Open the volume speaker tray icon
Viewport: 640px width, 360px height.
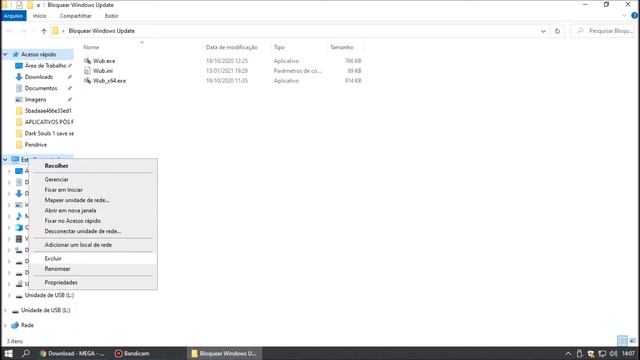(613, 354)
